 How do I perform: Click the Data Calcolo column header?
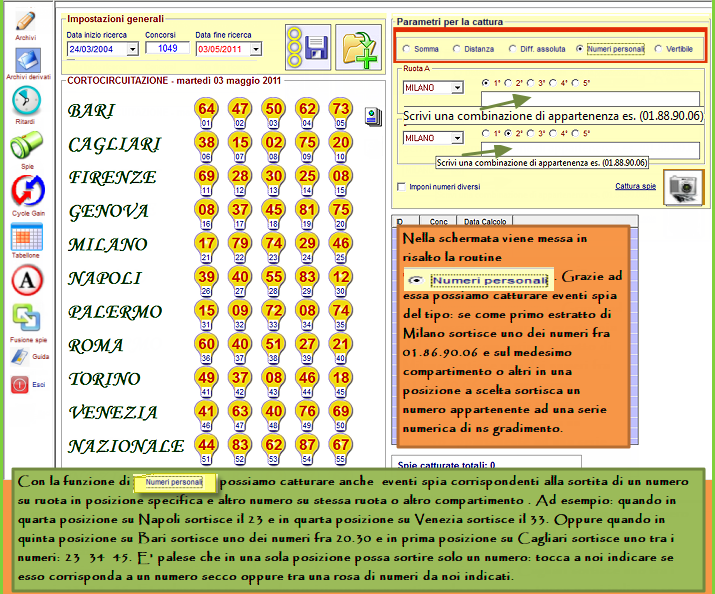pyautogui.click(x=485, y=221)
